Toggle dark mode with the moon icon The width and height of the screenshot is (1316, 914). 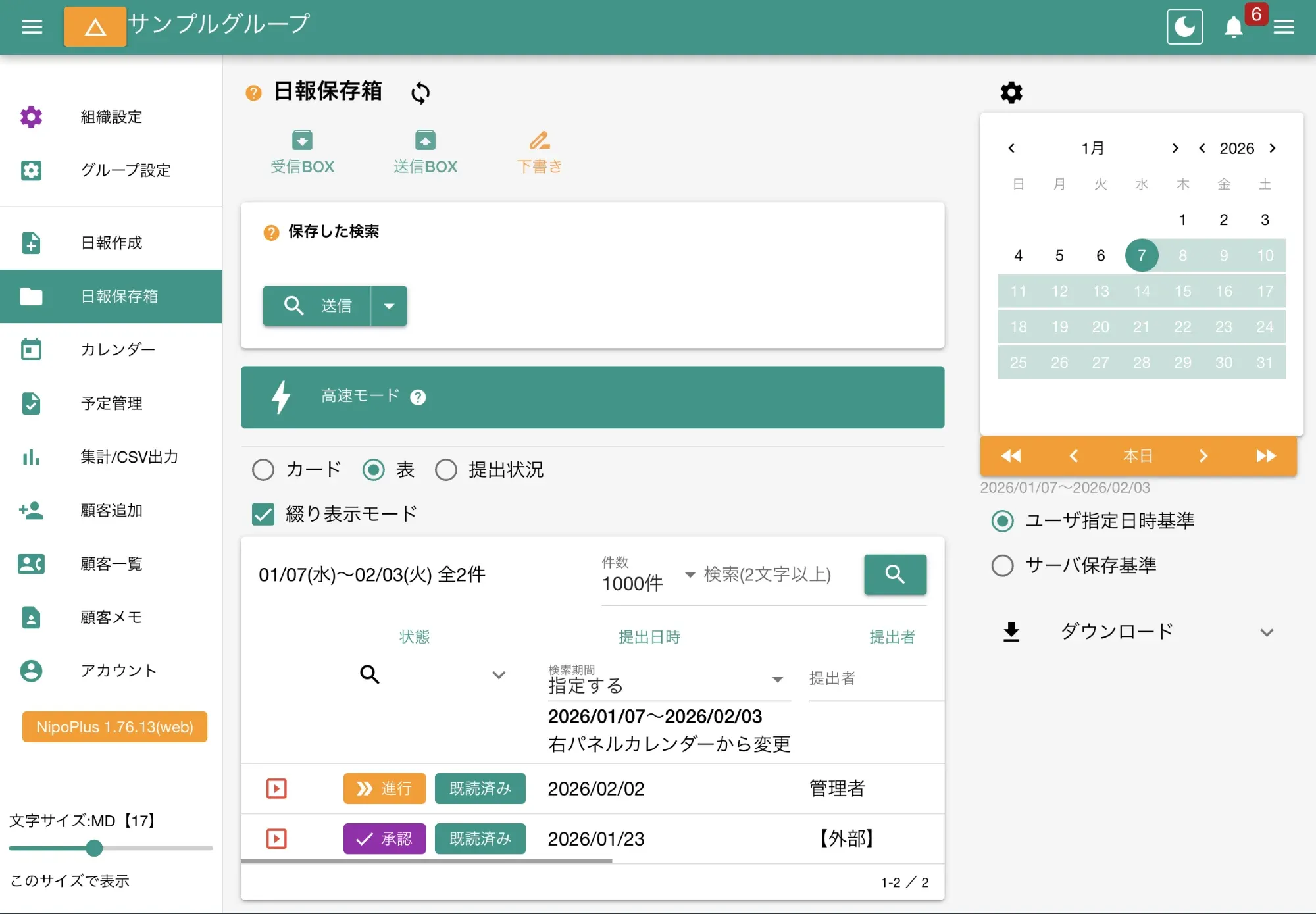[x=1184, y=26]
